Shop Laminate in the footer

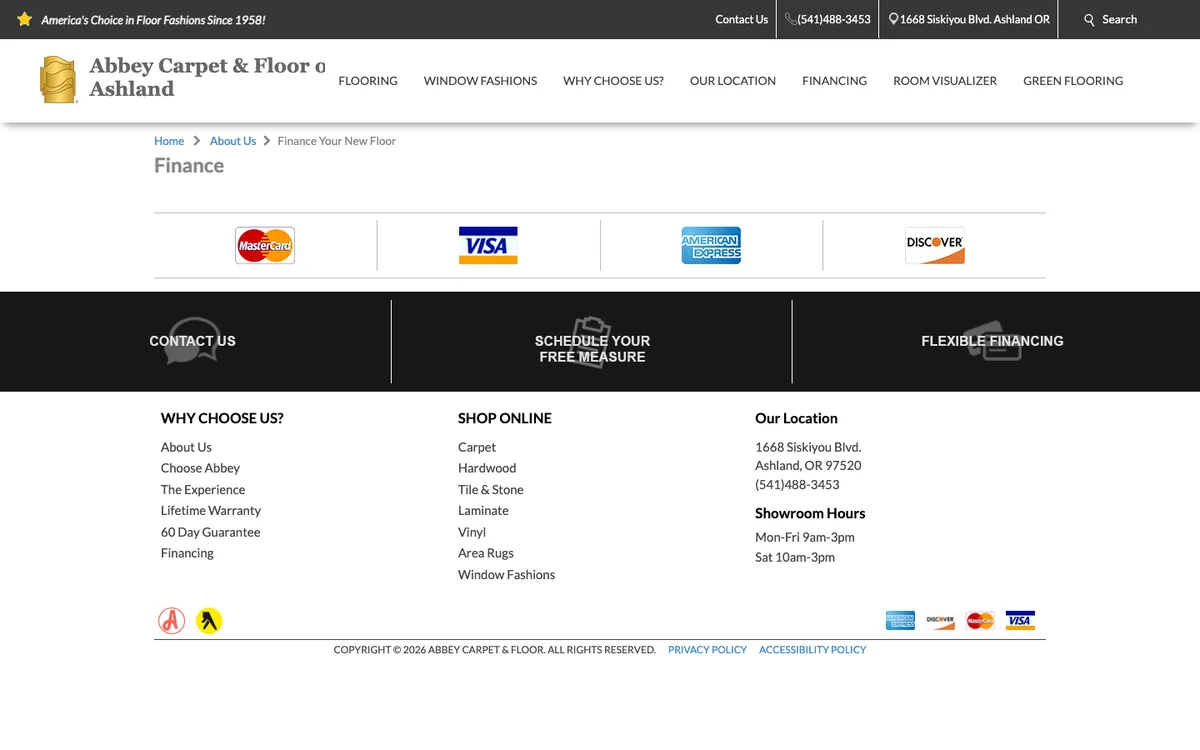click(x=483, y=511)
